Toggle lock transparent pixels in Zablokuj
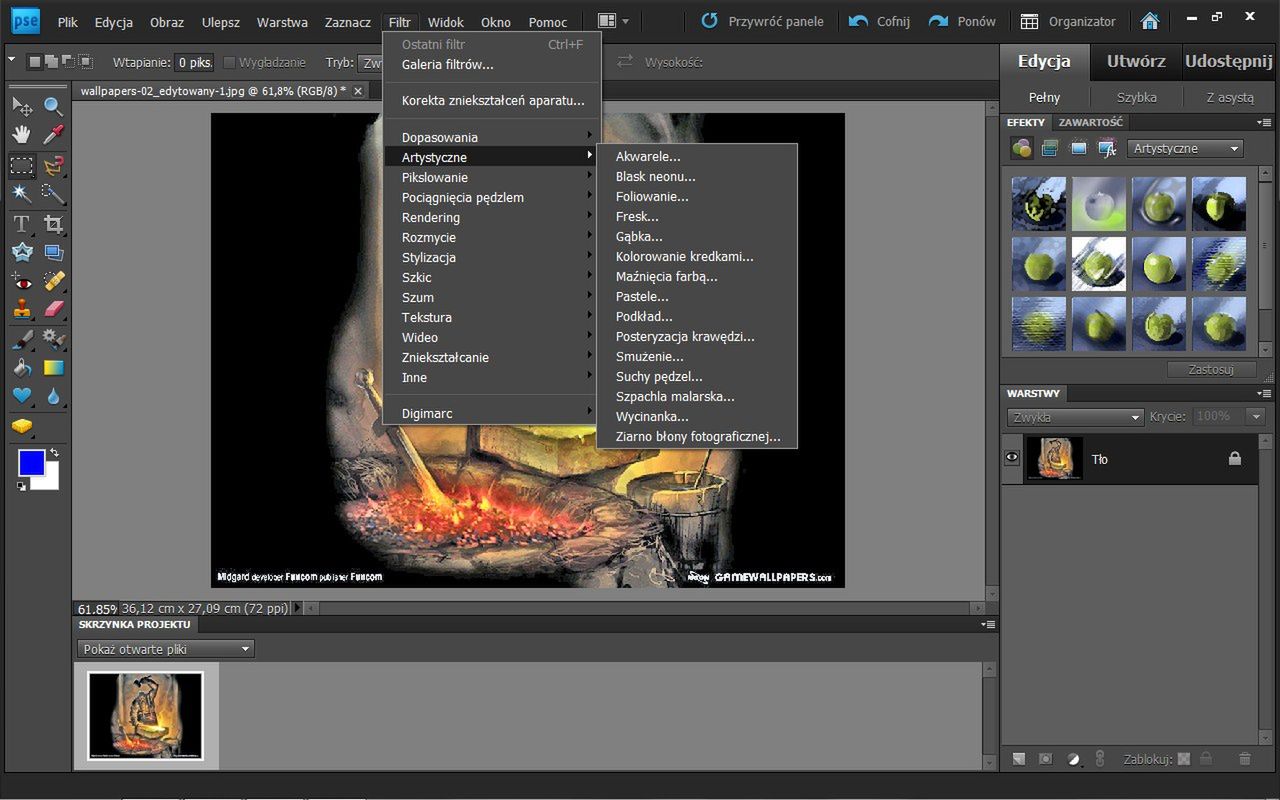1280x800 pixels. pos(1183,759)
